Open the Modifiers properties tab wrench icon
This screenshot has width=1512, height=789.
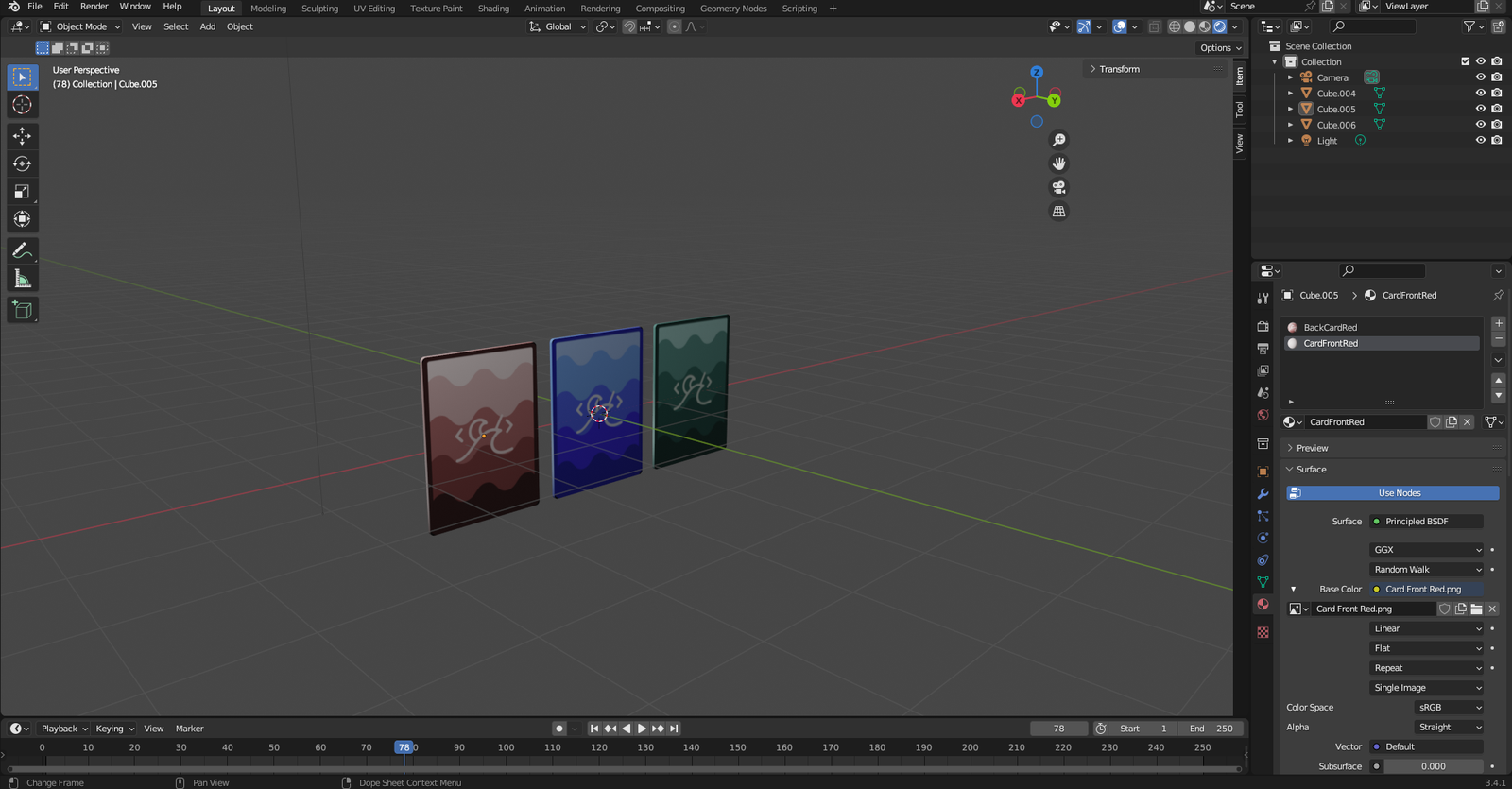(1263, 493)
